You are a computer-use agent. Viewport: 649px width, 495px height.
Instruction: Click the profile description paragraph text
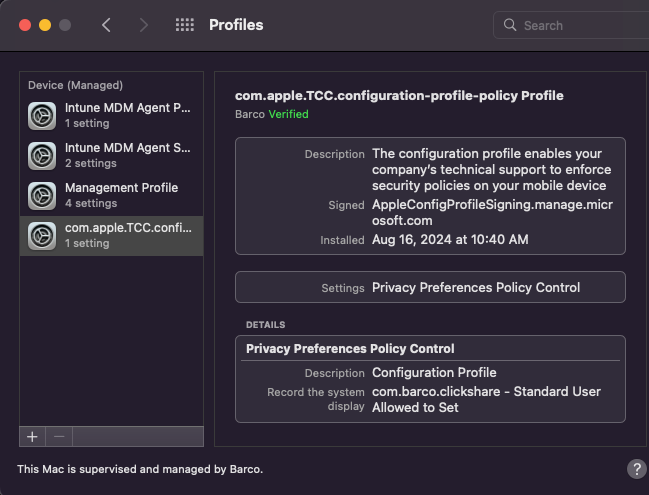(x=491, y=170)
